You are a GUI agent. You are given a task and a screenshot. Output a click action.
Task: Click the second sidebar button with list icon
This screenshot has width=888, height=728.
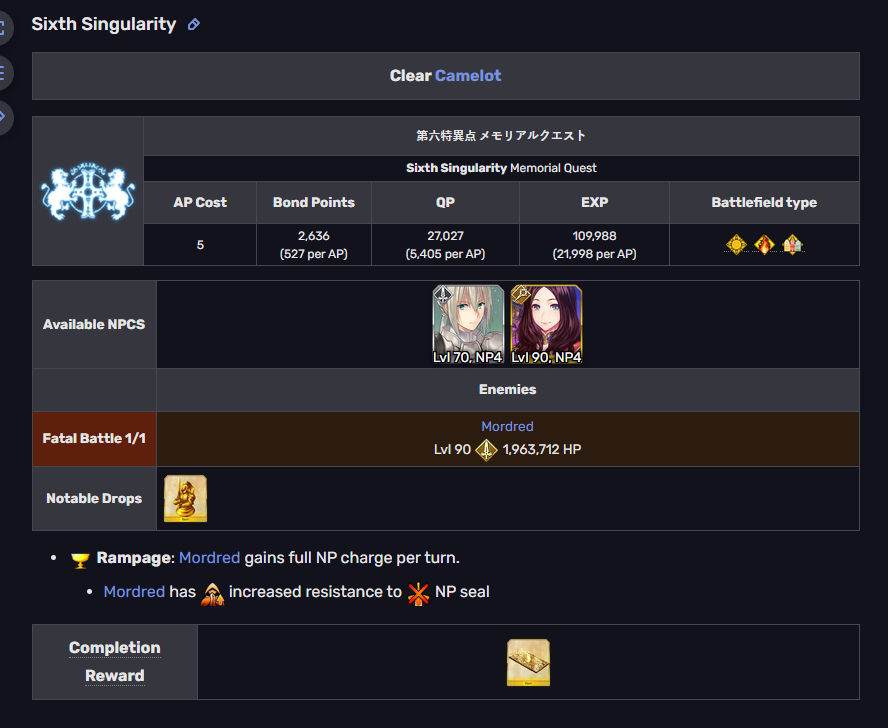3,73
